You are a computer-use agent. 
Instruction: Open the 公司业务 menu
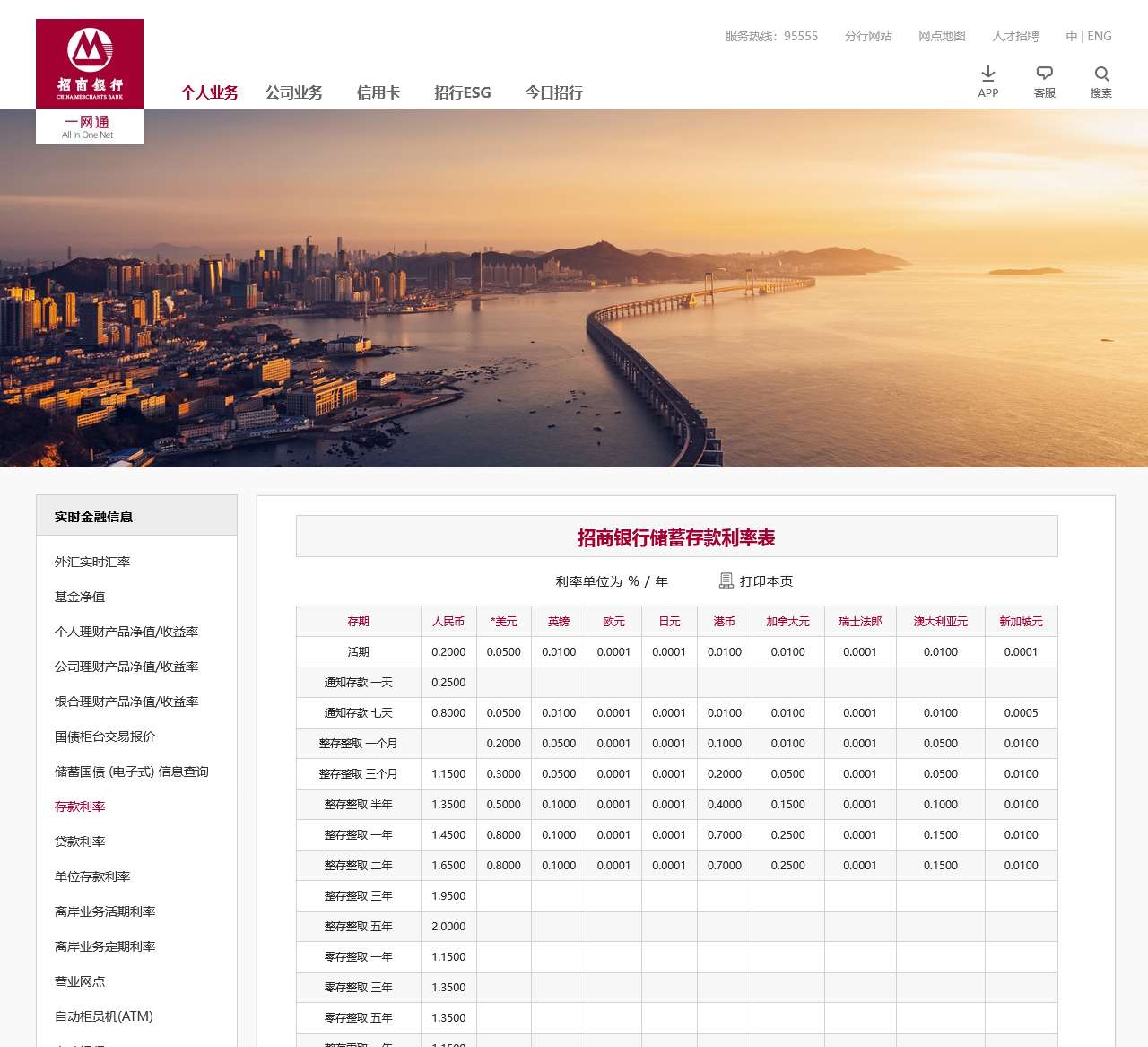pos(294,92)
